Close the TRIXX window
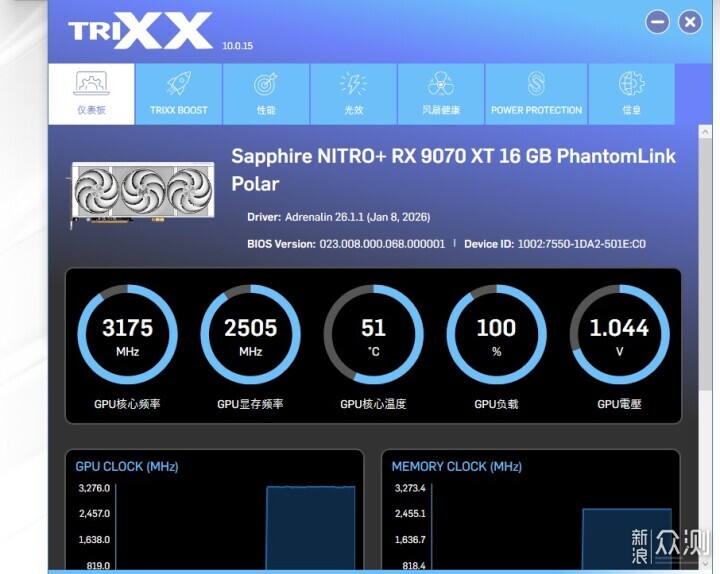This screenshot has width=720, height=574. tap(690, 22)
